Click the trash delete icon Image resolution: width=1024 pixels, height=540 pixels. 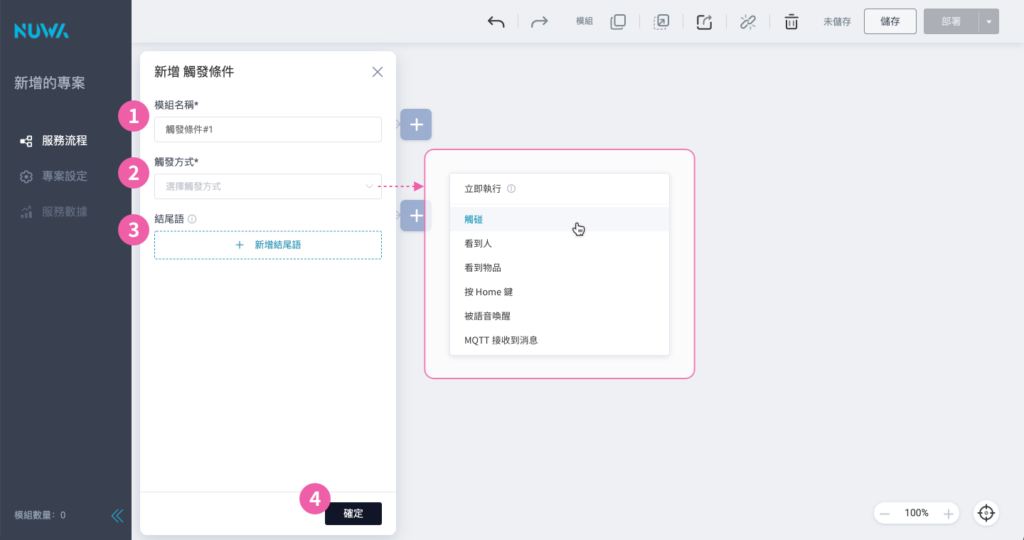tap(791, 22)
